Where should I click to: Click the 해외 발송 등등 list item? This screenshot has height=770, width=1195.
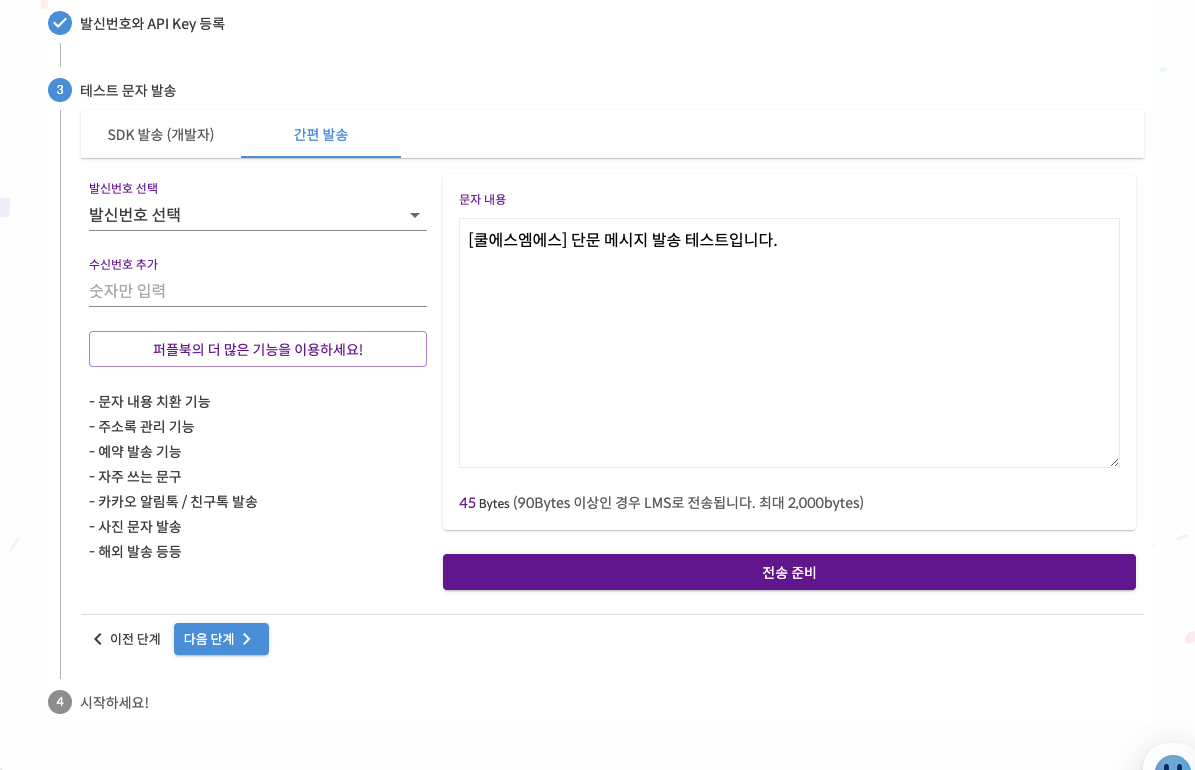coord(135,552)
